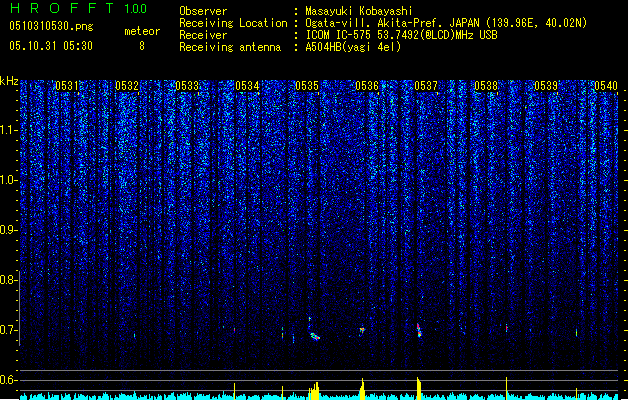Click the 0532 time marker
This screenshot has width=629, height=400.
127,86
